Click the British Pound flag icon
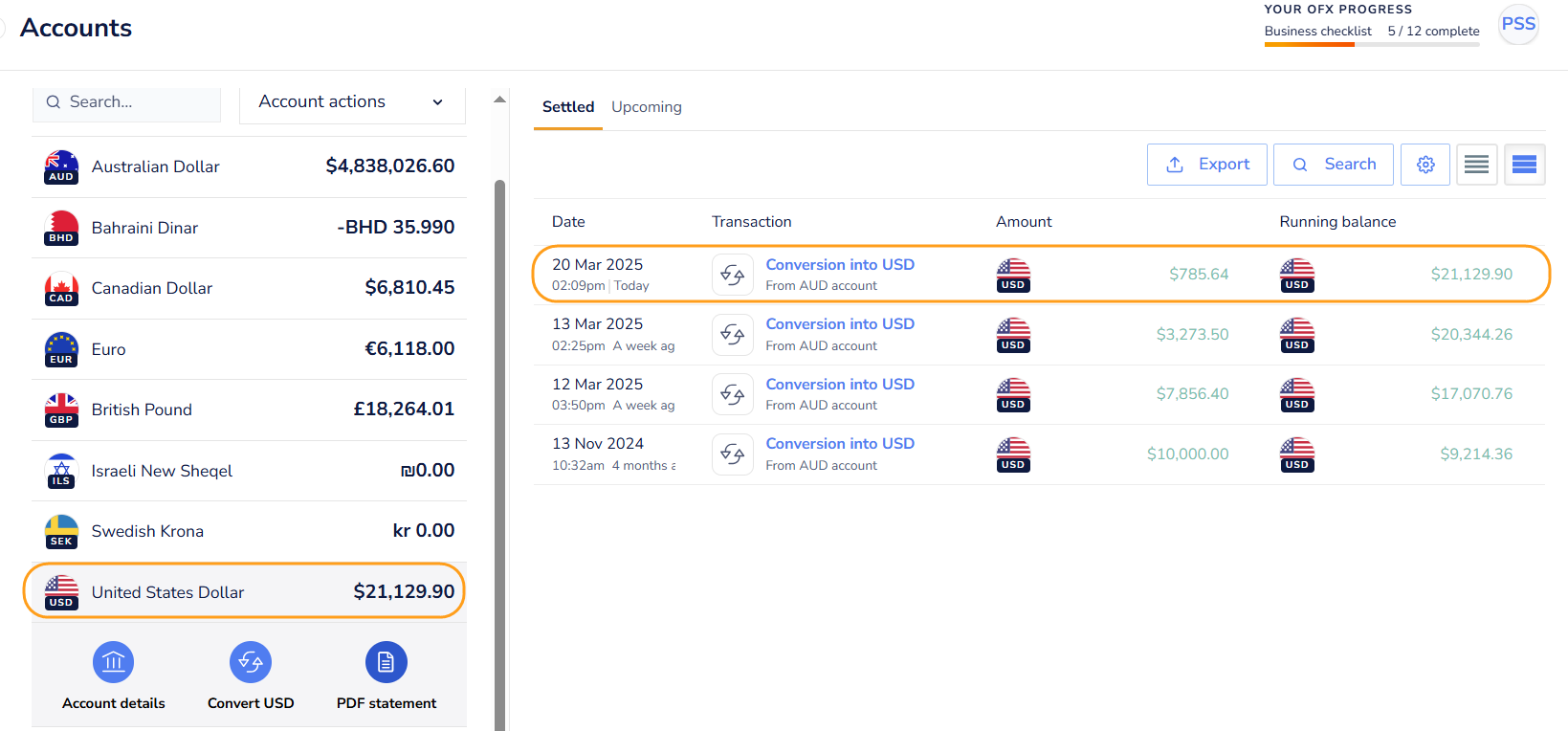The image size is (1568, 731). (x=61, y=410)
